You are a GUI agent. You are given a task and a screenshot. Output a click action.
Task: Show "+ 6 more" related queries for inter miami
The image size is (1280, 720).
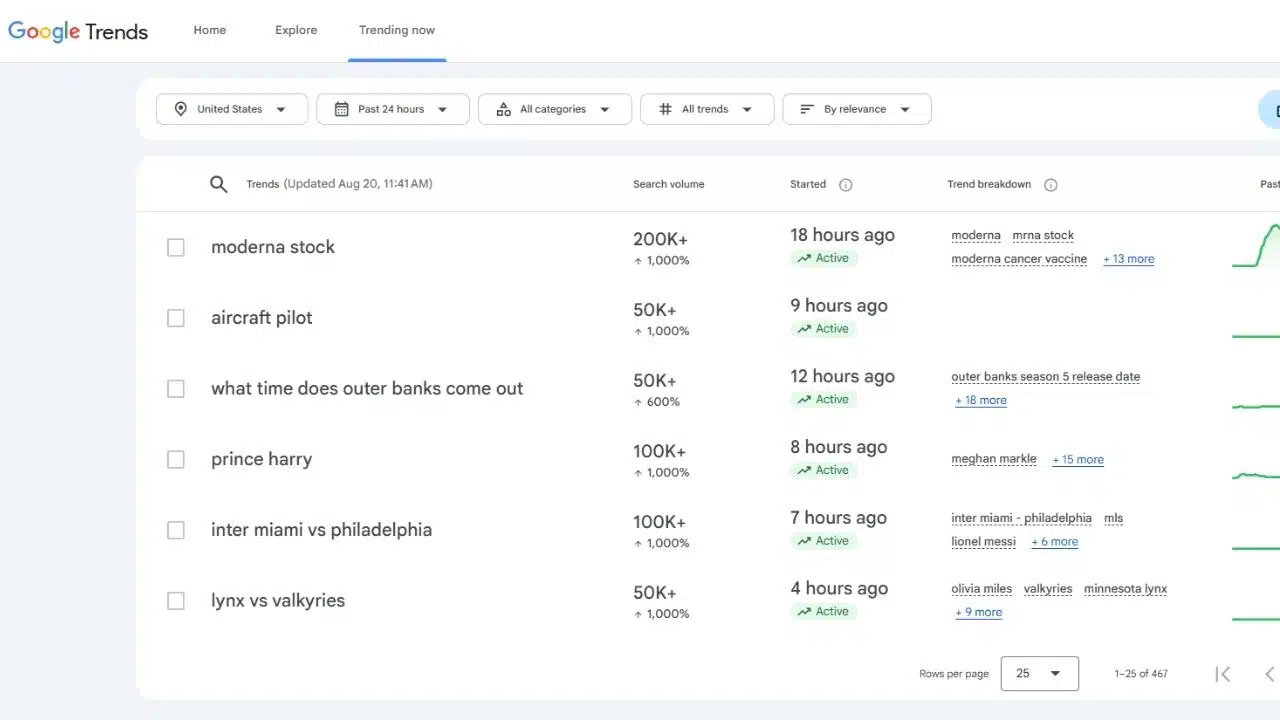1055,542
